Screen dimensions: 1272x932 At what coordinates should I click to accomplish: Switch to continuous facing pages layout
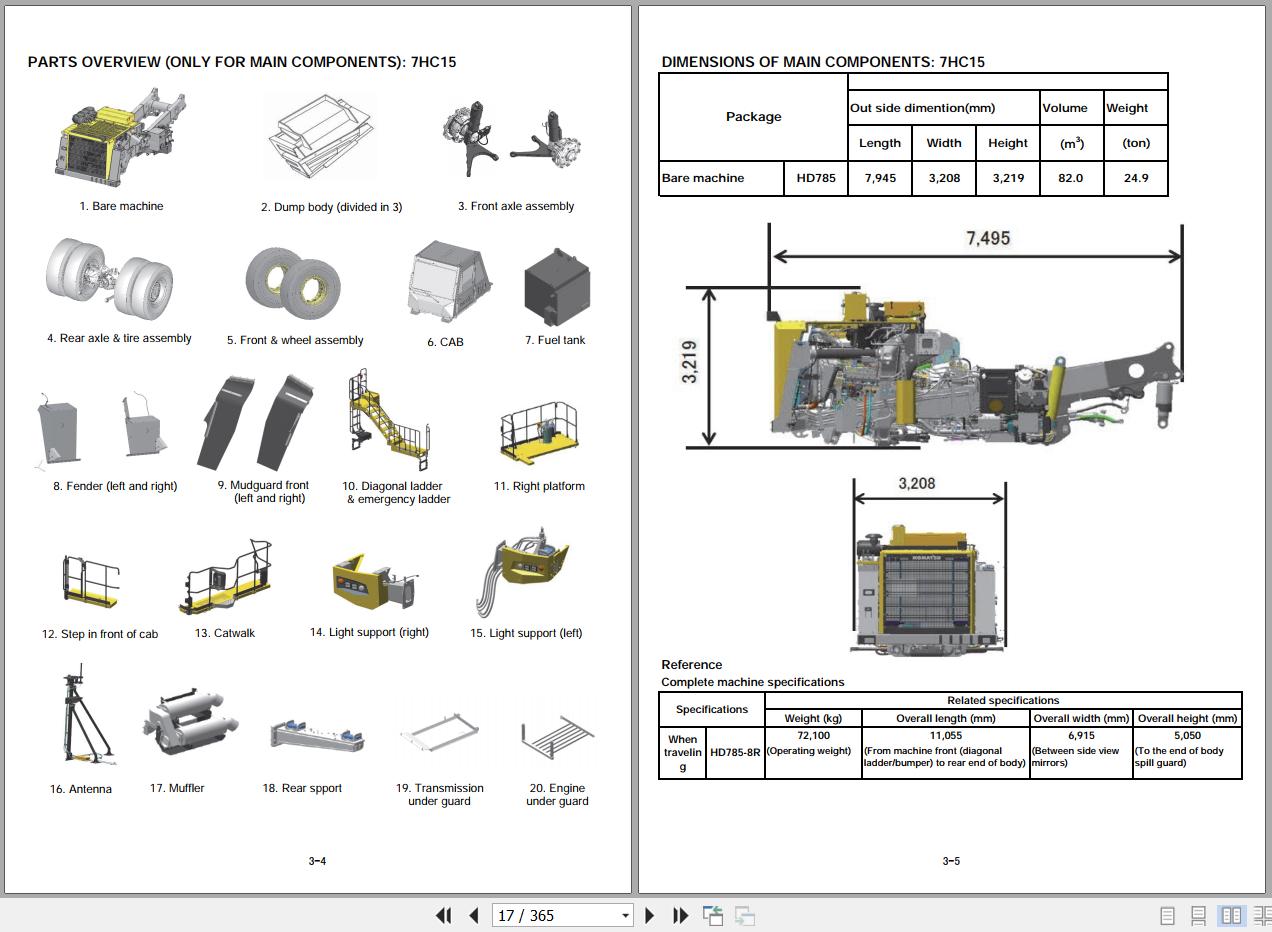(x=1261, y=915)
